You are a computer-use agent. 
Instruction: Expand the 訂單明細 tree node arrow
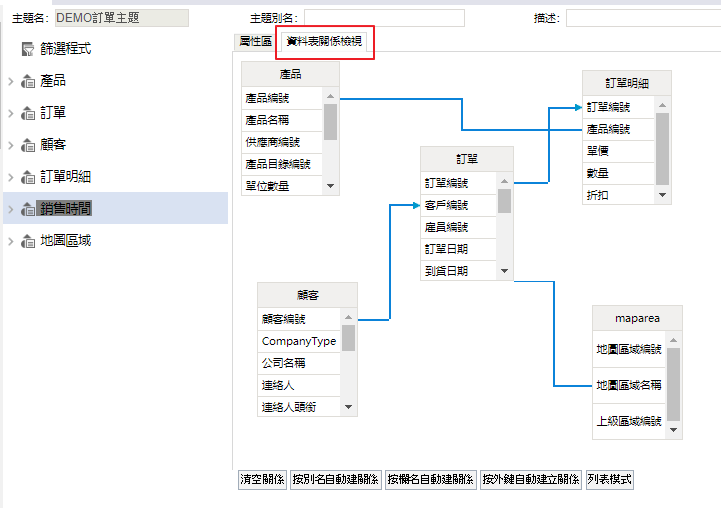(10, 177)
